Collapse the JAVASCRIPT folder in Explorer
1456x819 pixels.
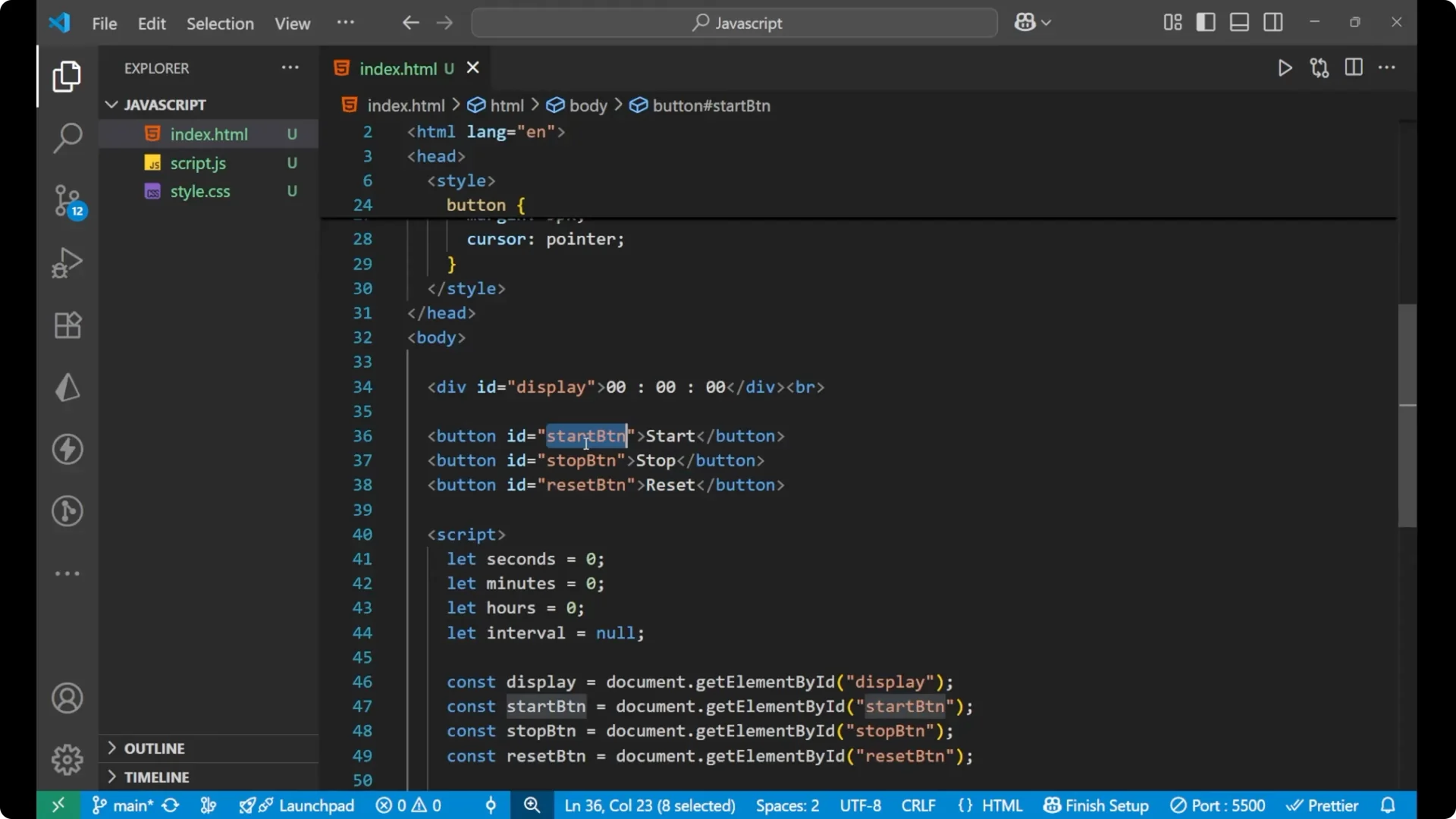coord(111,105)
